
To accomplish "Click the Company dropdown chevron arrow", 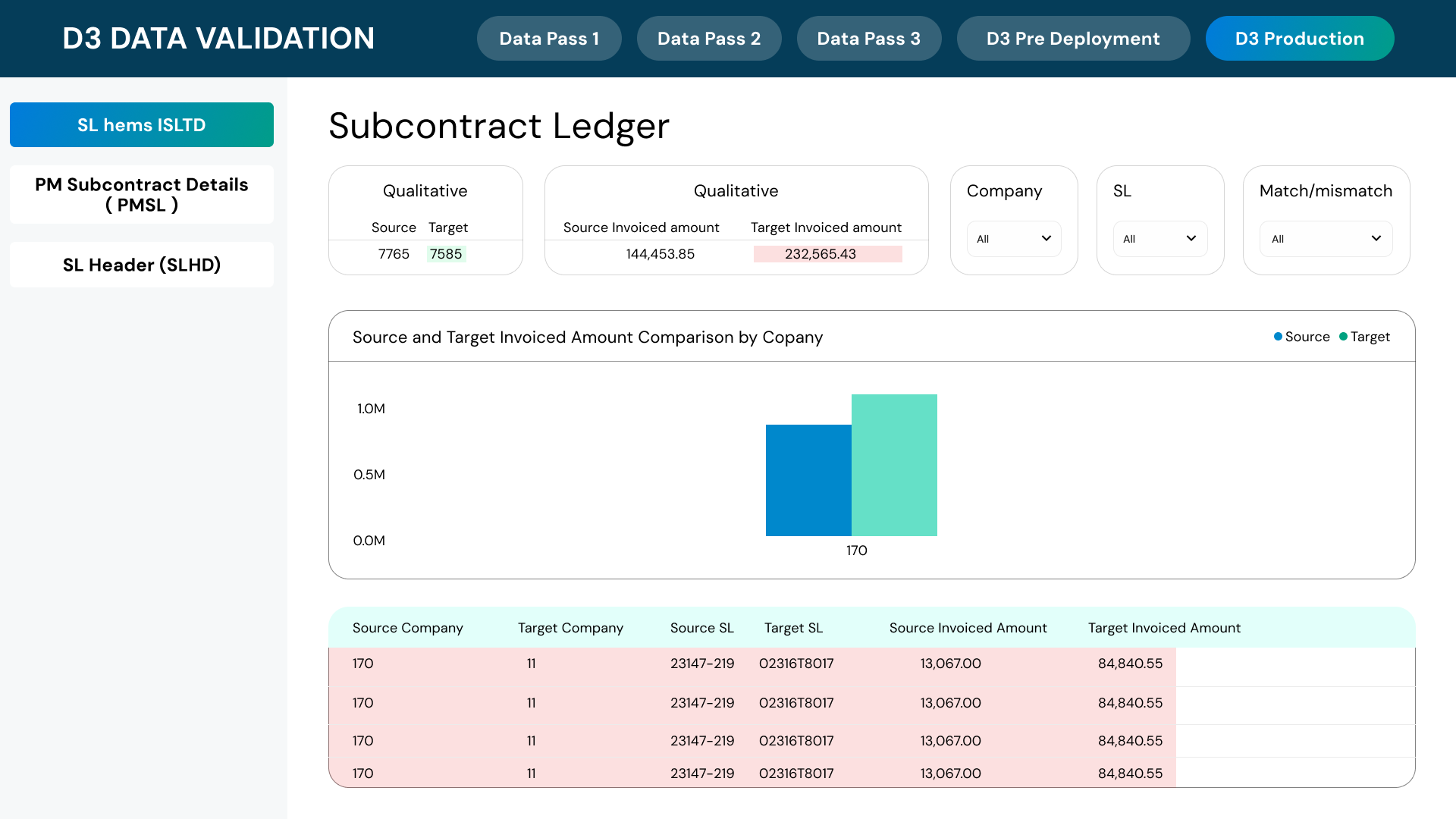I will tap(1046, 238).
